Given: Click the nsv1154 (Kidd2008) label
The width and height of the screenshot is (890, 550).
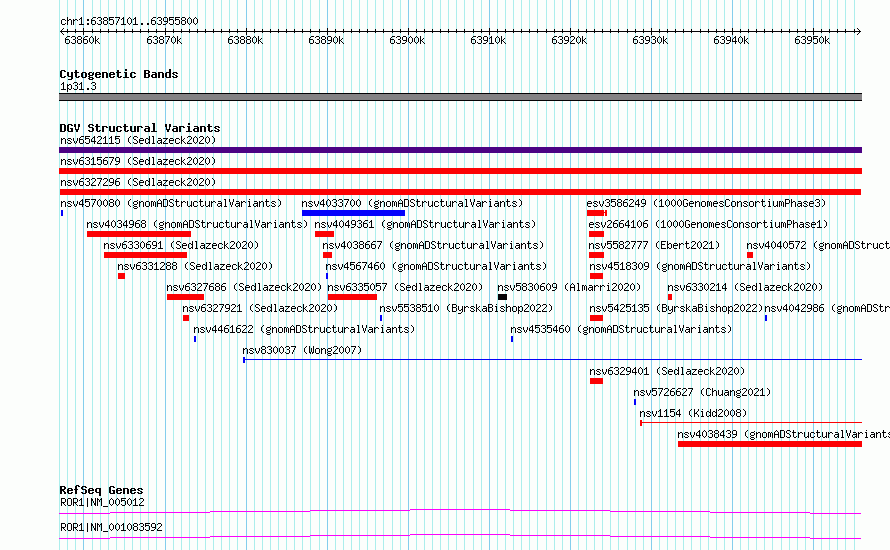Looking at the screenshot, I should (x=693, y=413).
